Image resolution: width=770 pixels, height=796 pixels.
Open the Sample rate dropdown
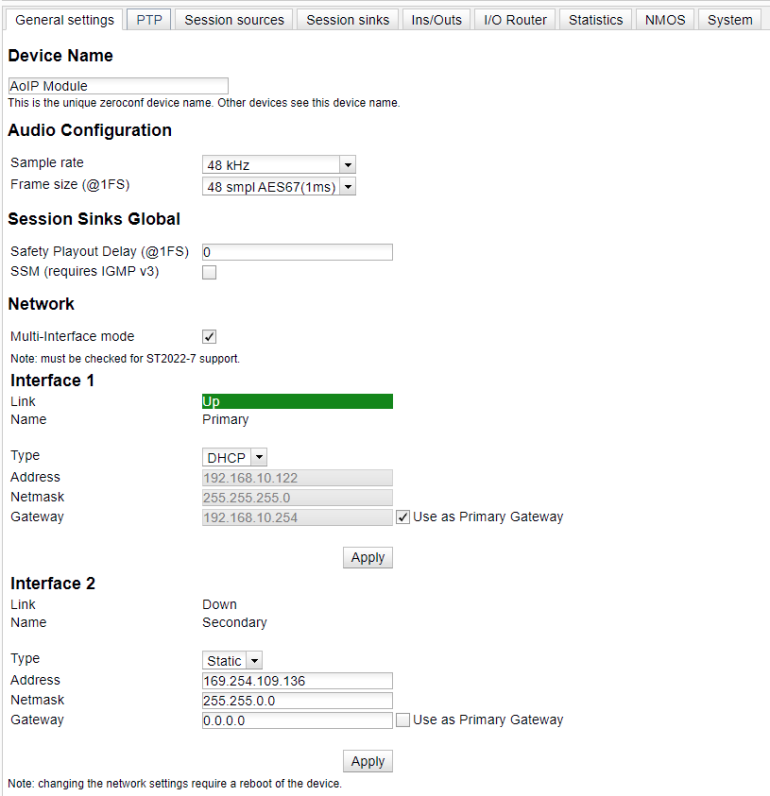[279, 165]
